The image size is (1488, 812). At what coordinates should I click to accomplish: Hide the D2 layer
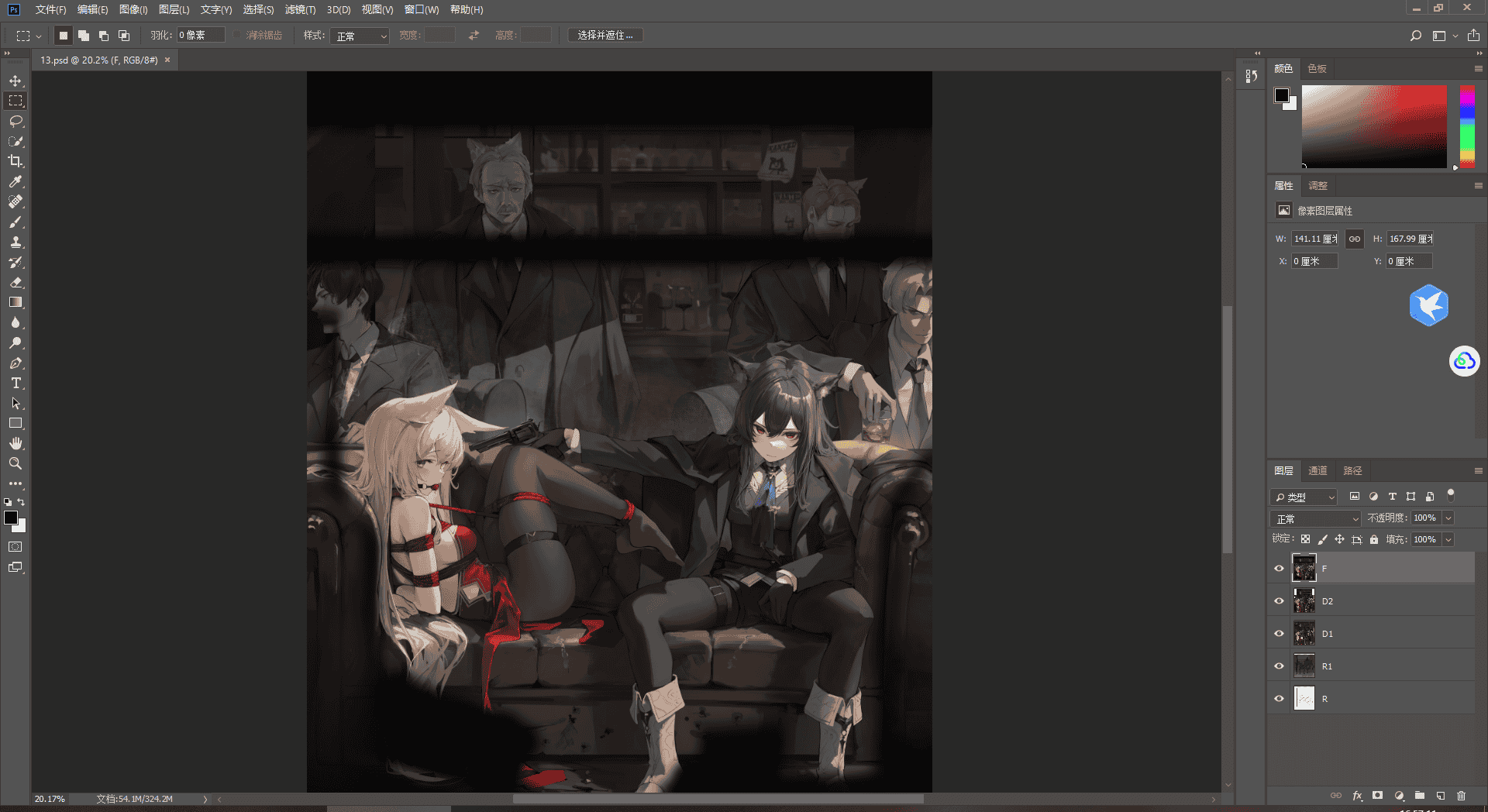point(1279,600)
